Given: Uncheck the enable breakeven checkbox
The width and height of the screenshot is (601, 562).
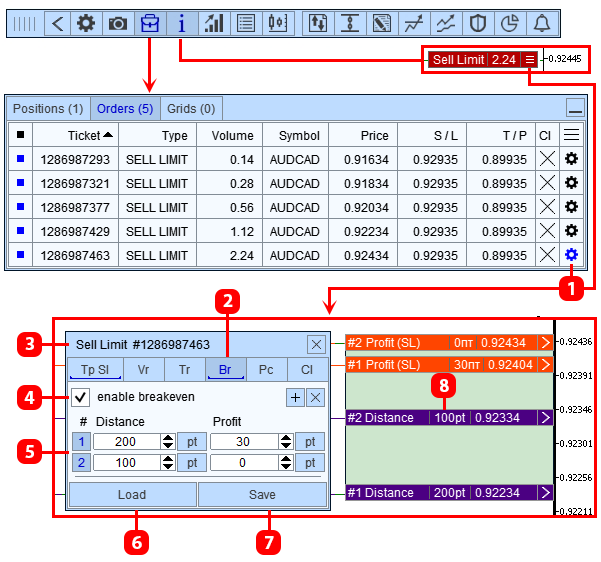Looking at the screenshot, I should tap(80, 397).
